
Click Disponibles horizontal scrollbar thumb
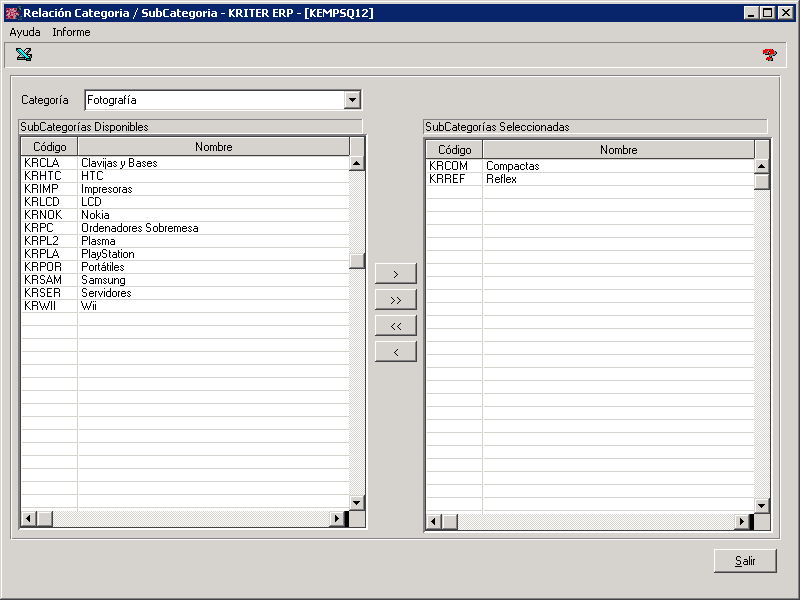tap(44, 519)
